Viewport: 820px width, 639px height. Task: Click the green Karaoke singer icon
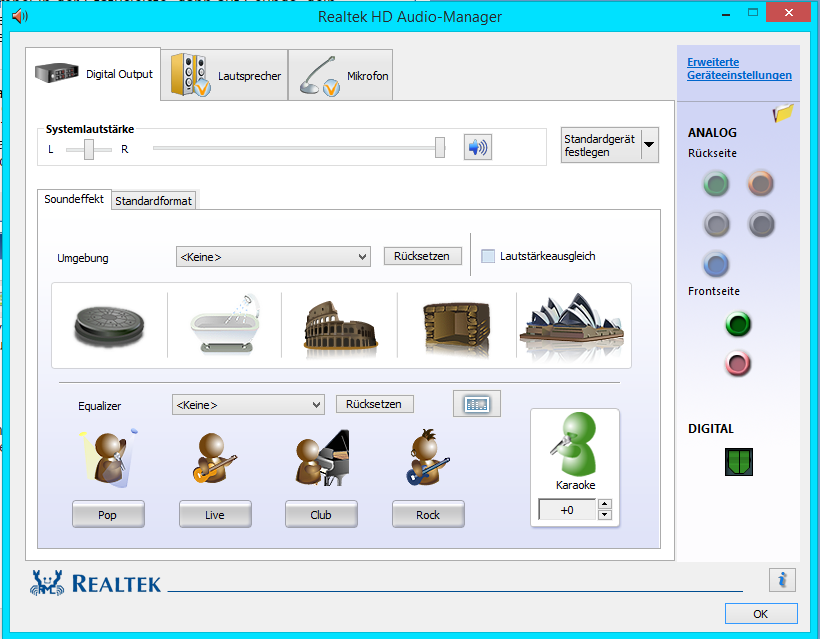(574, 444)
